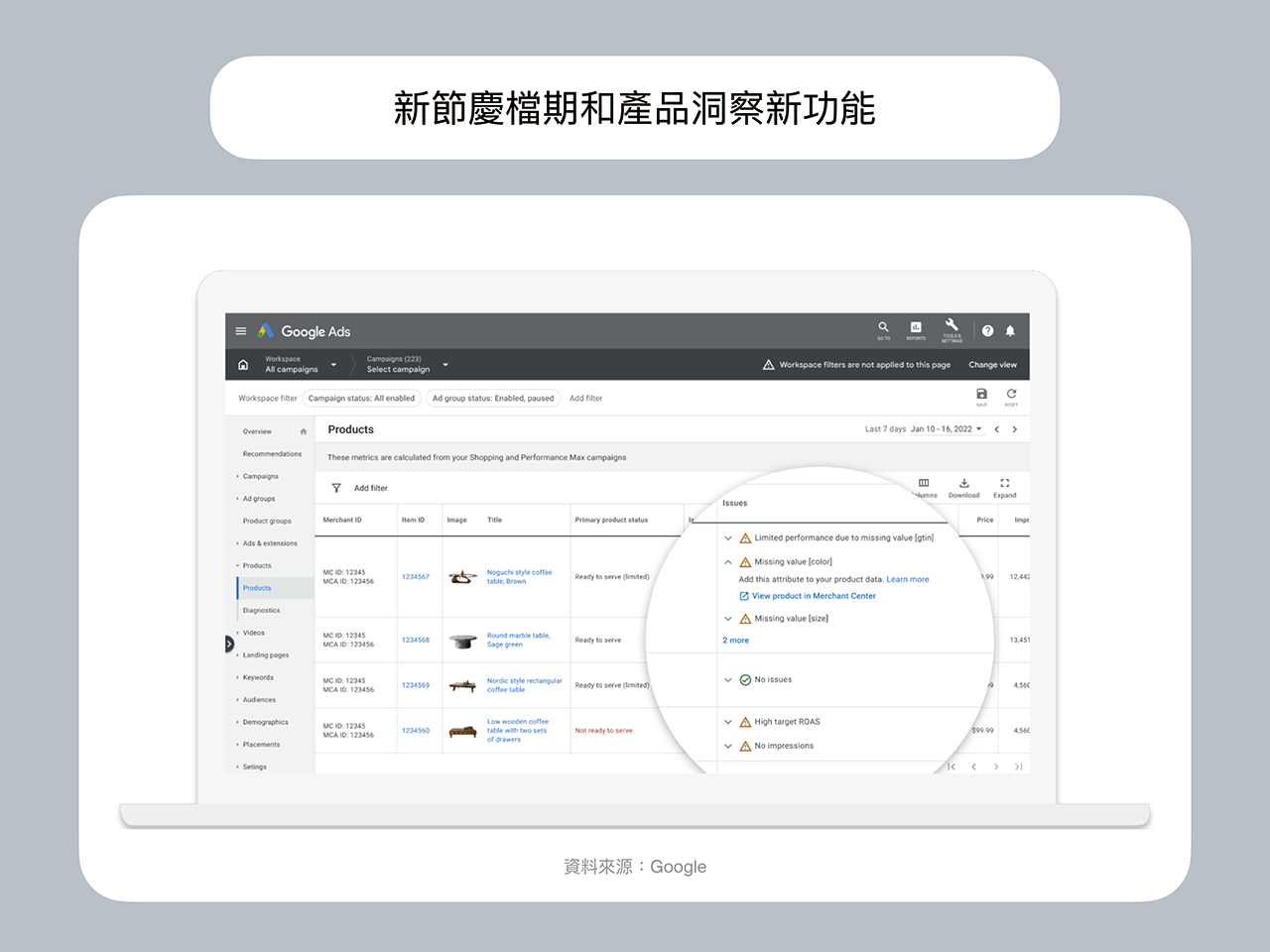This screenshot has width=1270, height=952.
Task: Open View product in Merchant Center
Action: point(808,596)
